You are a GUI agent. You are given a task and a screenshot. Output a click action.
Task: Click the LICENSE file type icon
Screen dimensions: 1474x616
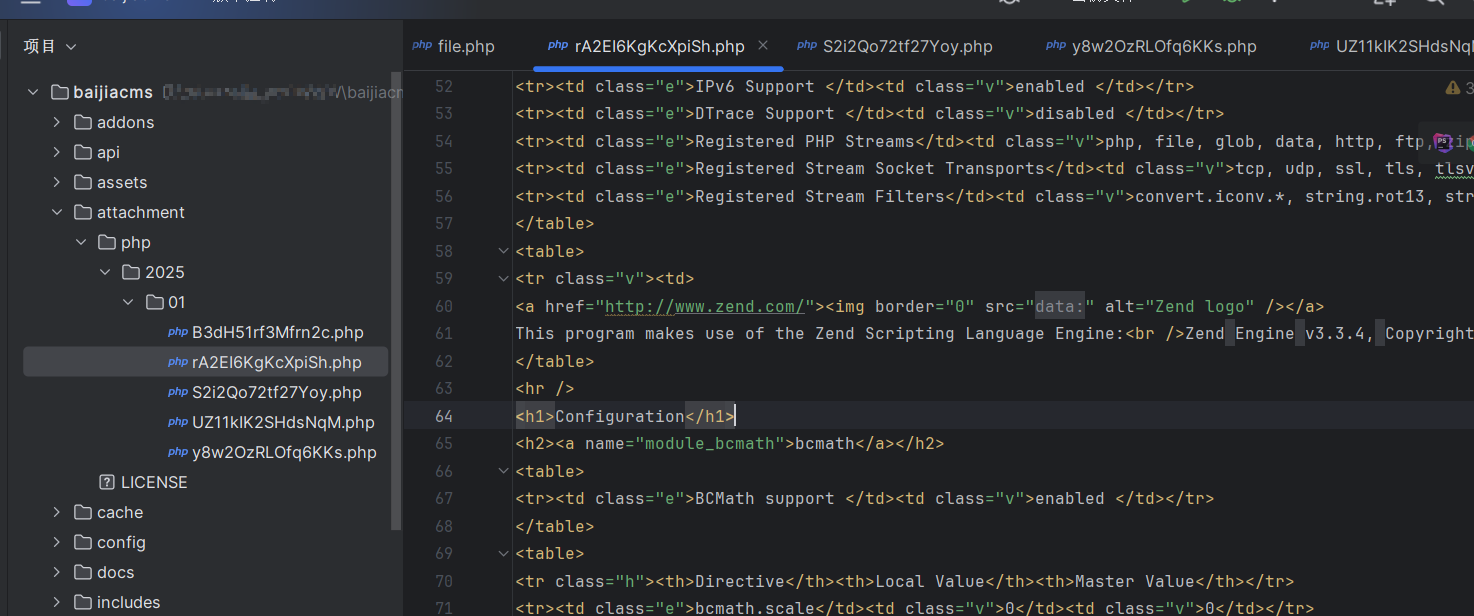pos(107,482)
